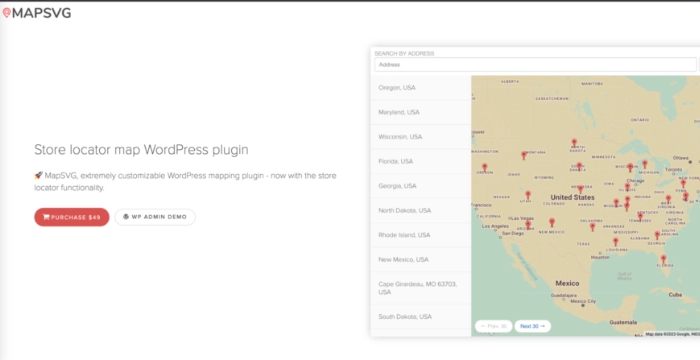
Task: Click the map marker on North Dakota
Action: point(574,142)
